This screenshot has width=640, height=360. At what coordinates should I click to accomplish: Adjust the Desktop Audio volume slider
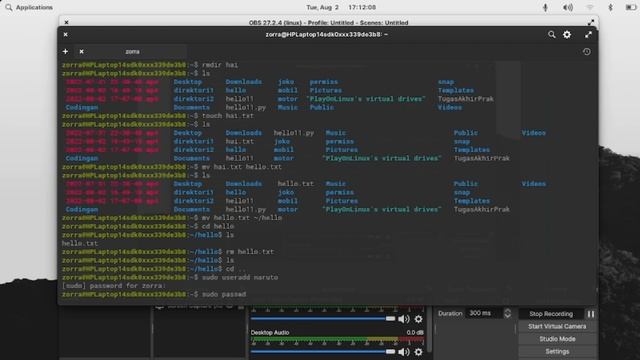323,351
